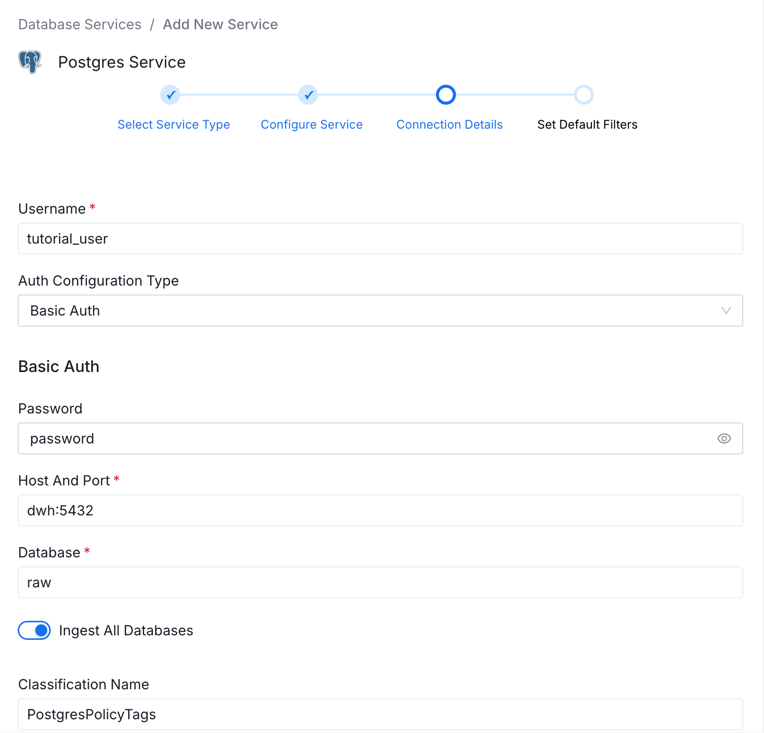Open Database Services breadcrumb link

tap(80, 24)
